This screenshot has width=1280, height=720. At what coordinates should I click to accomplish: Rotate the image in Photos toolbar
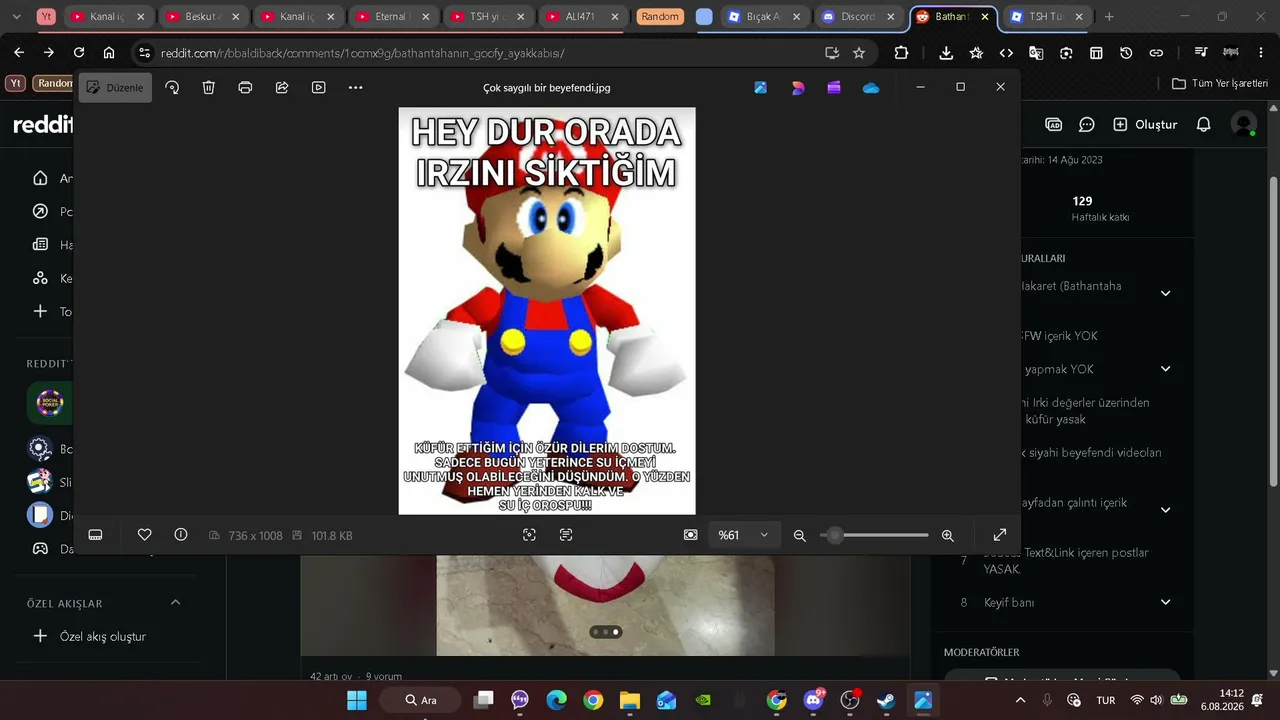pyautogui.click(x=172, y=88)
